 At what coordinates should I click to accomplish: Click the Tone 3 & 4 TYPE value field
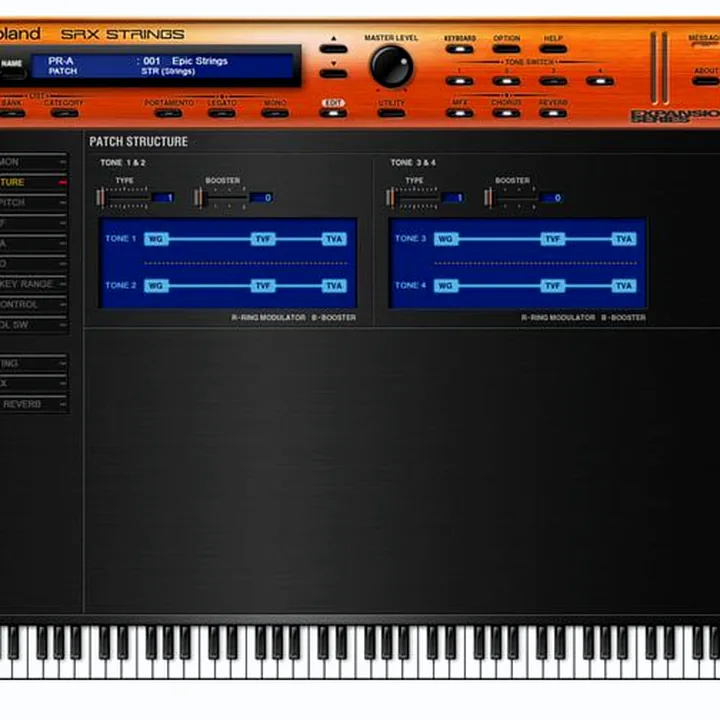tap(453, 198)
